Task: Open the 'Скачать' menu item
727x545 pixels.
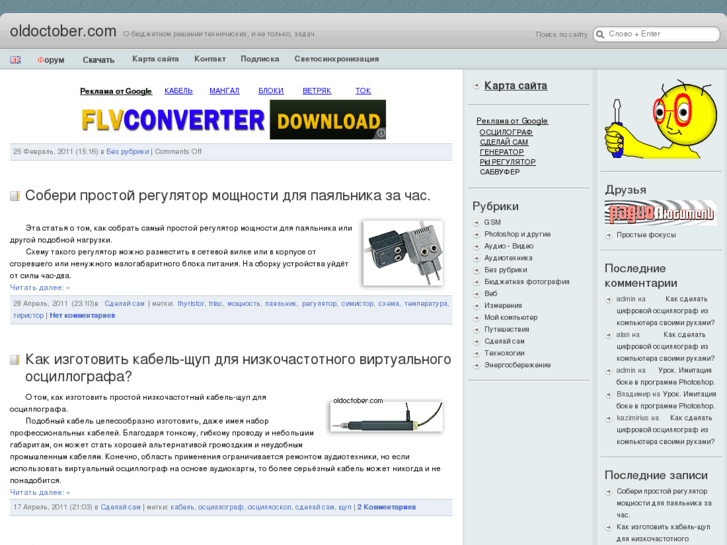Action: point(98,60)
